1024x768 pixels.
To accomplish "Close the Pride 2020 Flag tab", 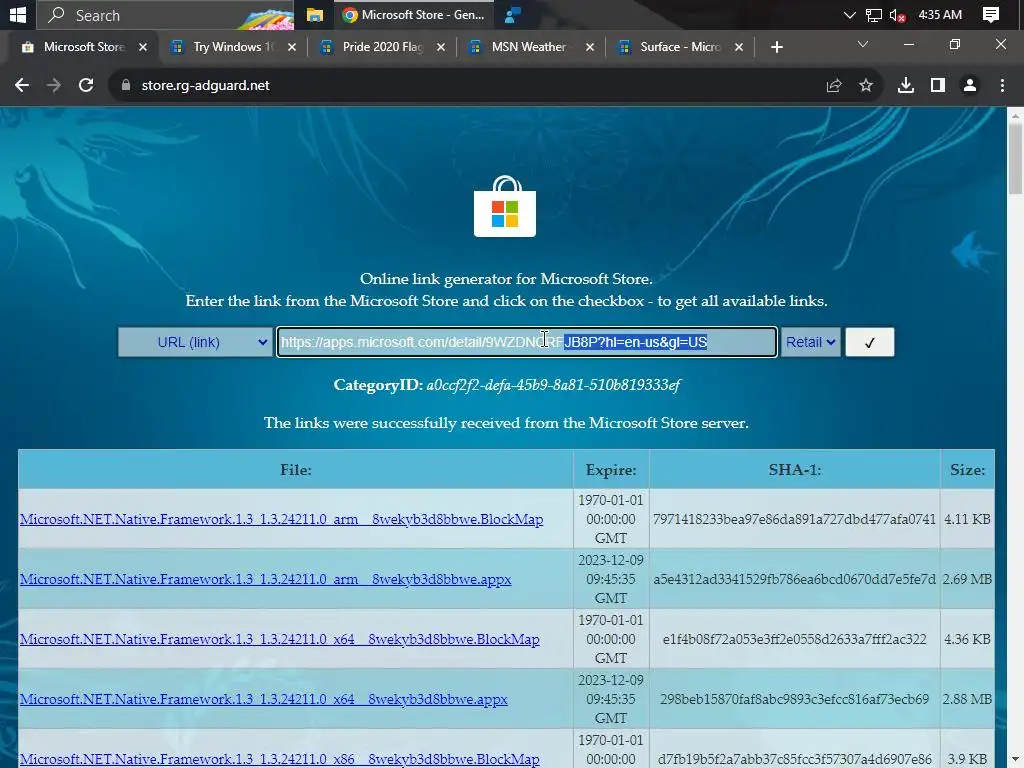I will [x=441, y=47].
